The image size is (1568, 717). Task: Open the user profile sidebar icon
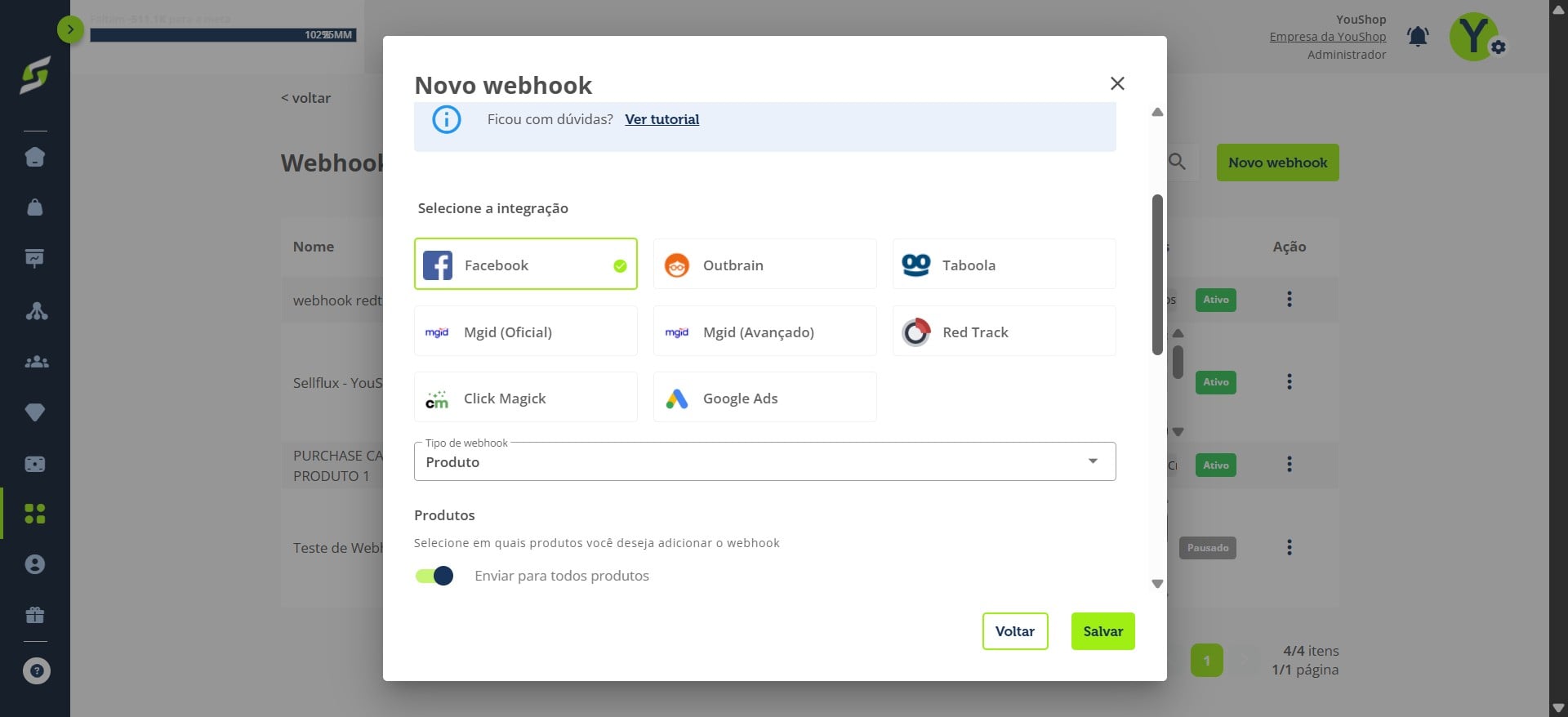pos(35,564)
